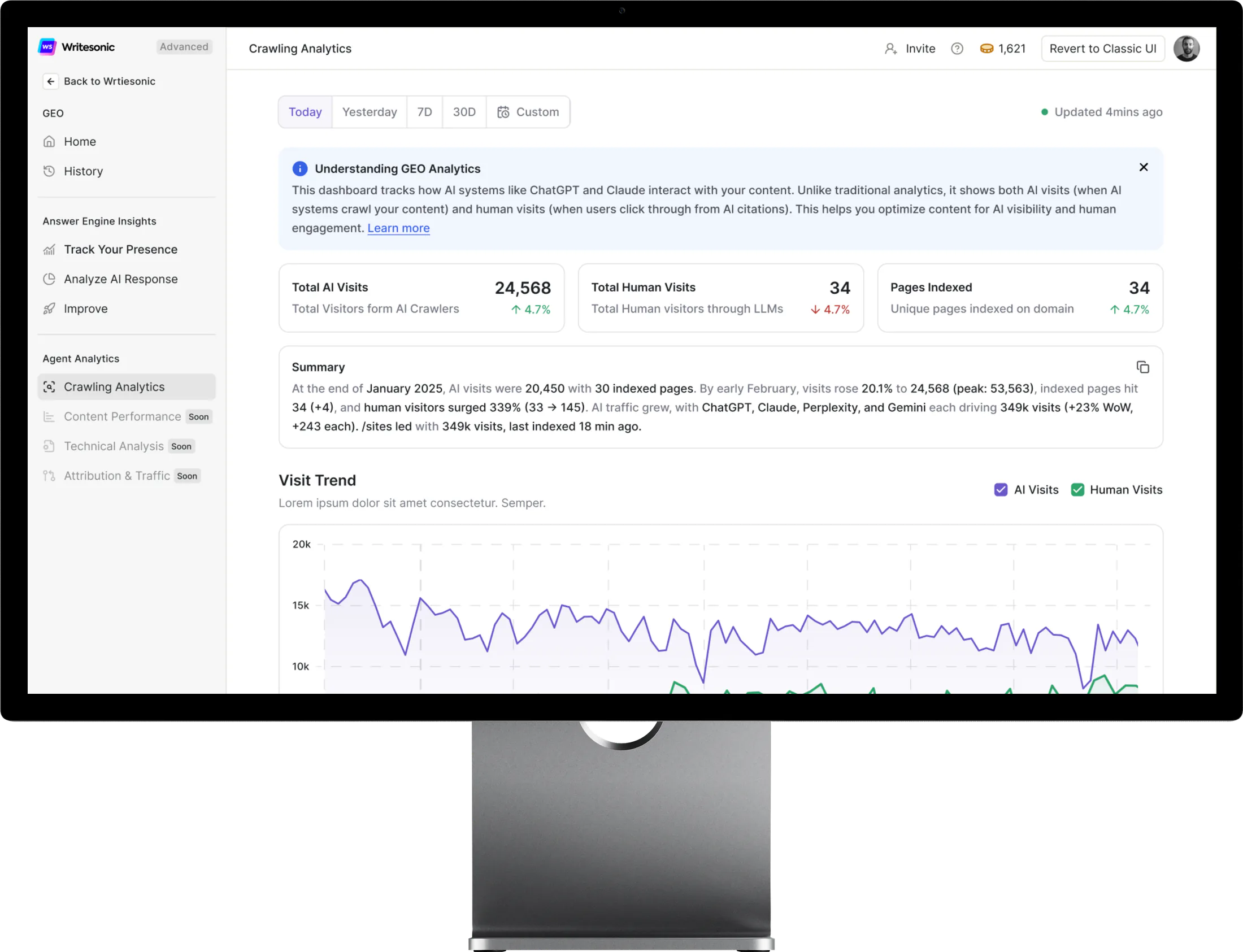This screenshot has height=952, width=1243.
Task: Dismiss the Understanding GEO Analytics banner
Action: (x=1144, y=167)
